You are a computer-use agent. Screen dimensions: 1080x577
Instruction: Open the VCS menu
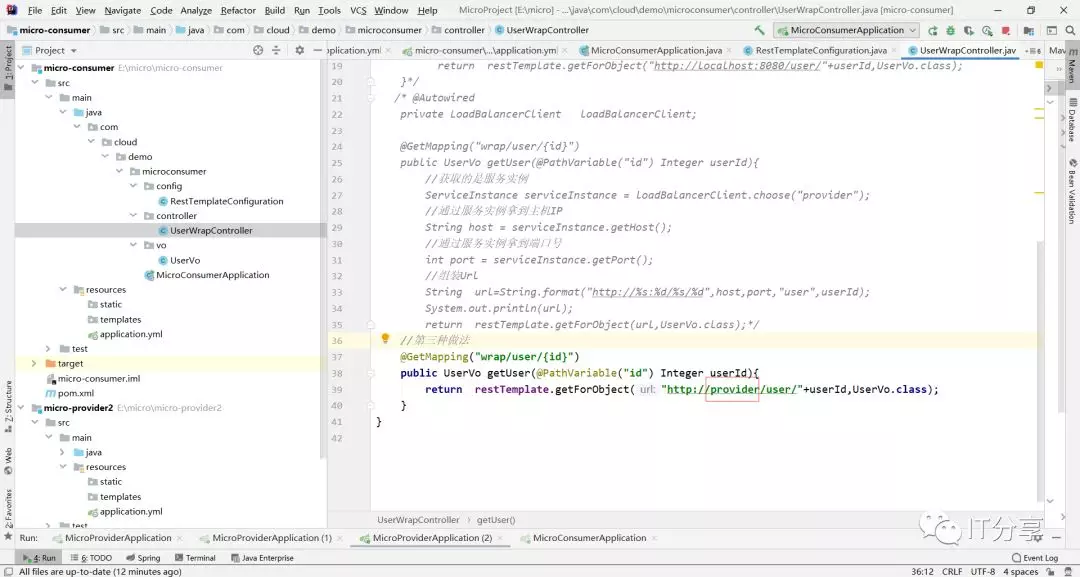[358, 10]
